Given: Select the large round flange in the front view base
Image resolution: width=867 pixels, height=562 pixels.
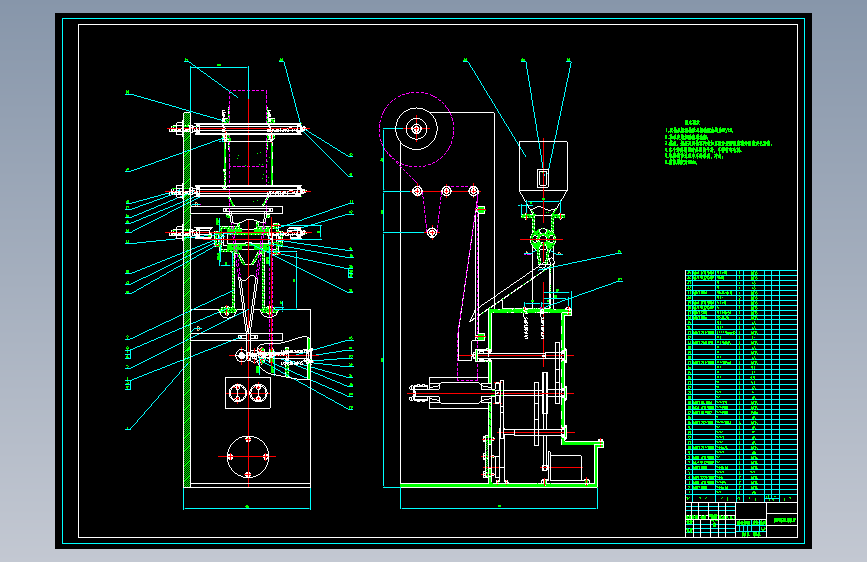Looking at the screenshot, I should pyautogui.click(x=248, y=457).
